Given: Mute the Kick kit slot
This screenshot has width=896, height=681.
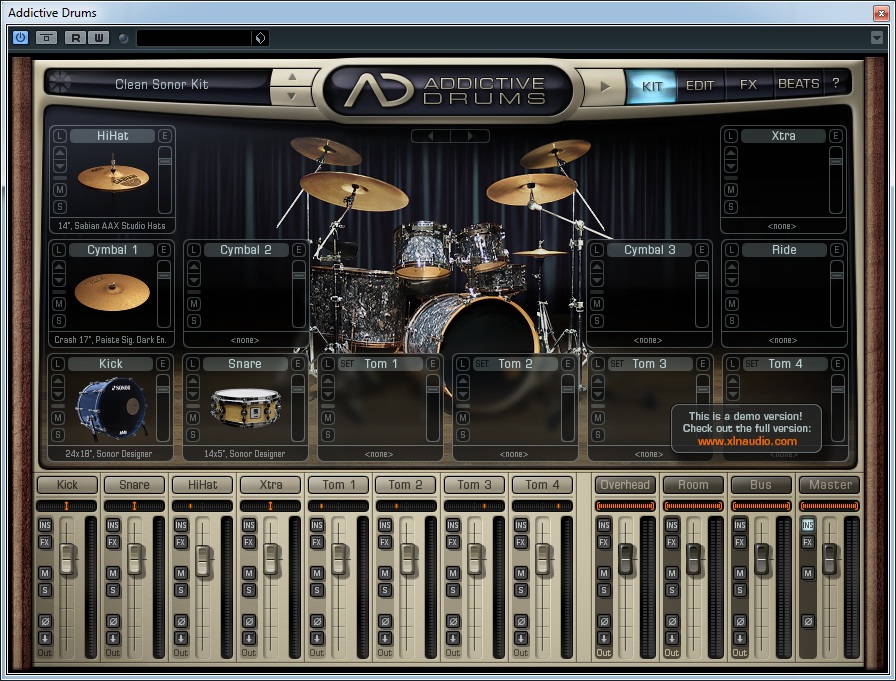Looking at the screenshot, I should pyautogui.click(x=58, y=418).
